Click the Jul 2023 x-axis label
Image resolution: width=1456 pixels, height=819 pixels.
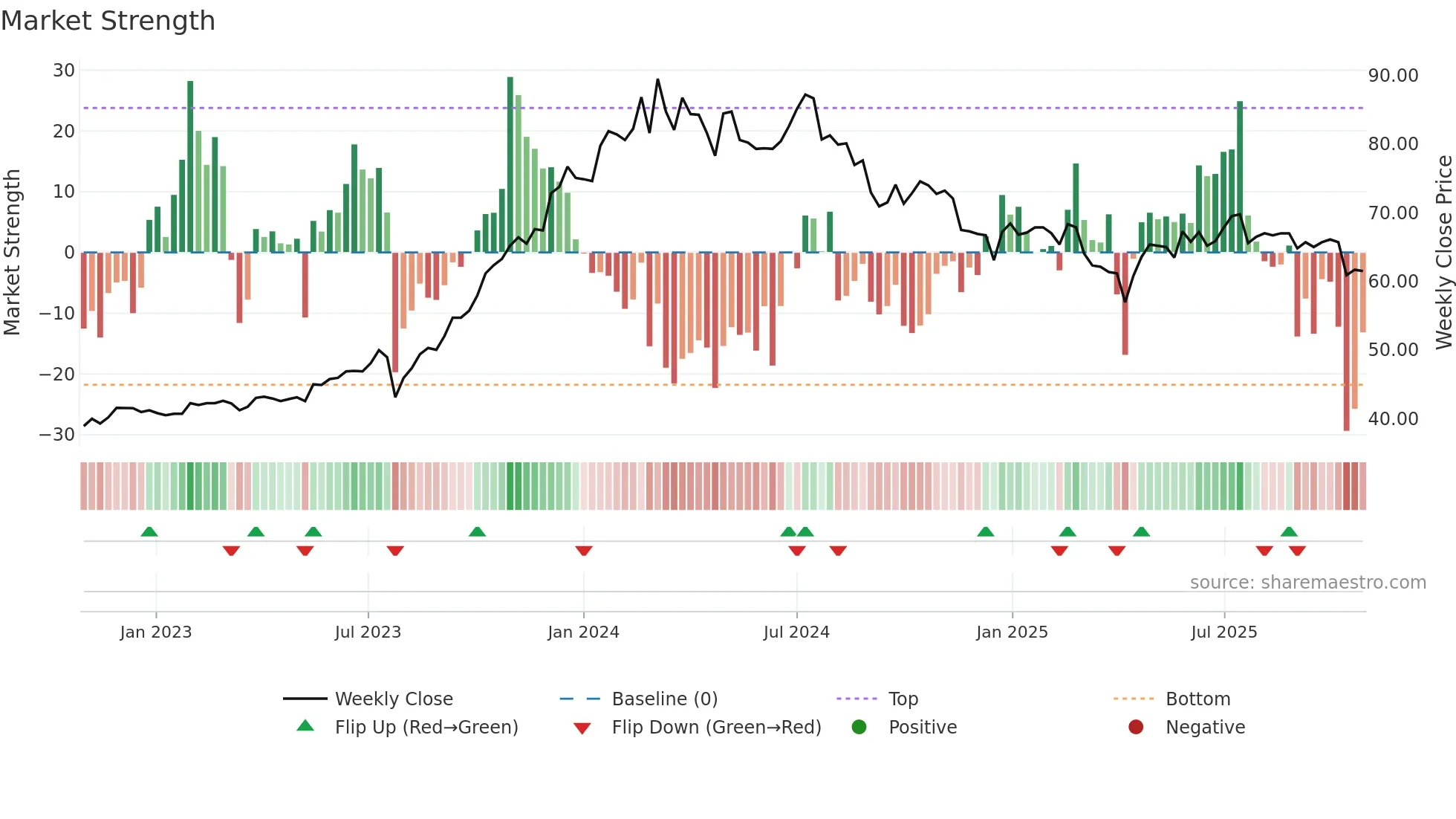(x=368, y=632)
